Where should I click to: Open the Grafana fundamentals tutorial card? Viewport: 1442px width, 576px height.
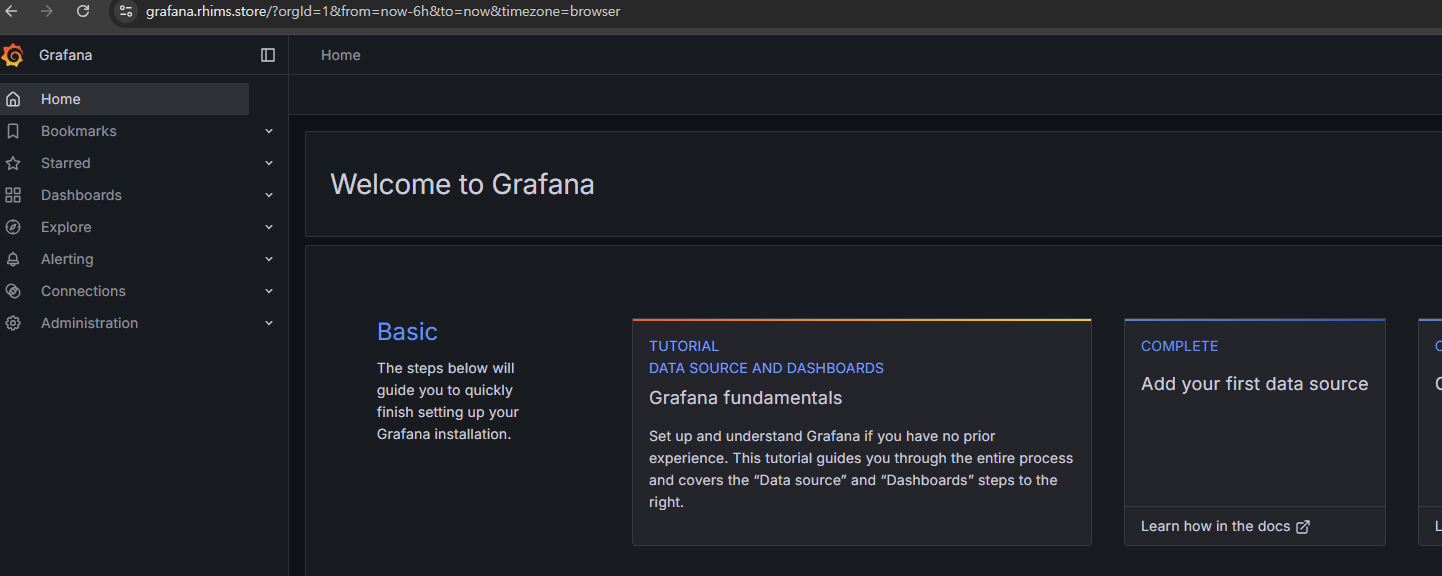[x=862, y=432]
